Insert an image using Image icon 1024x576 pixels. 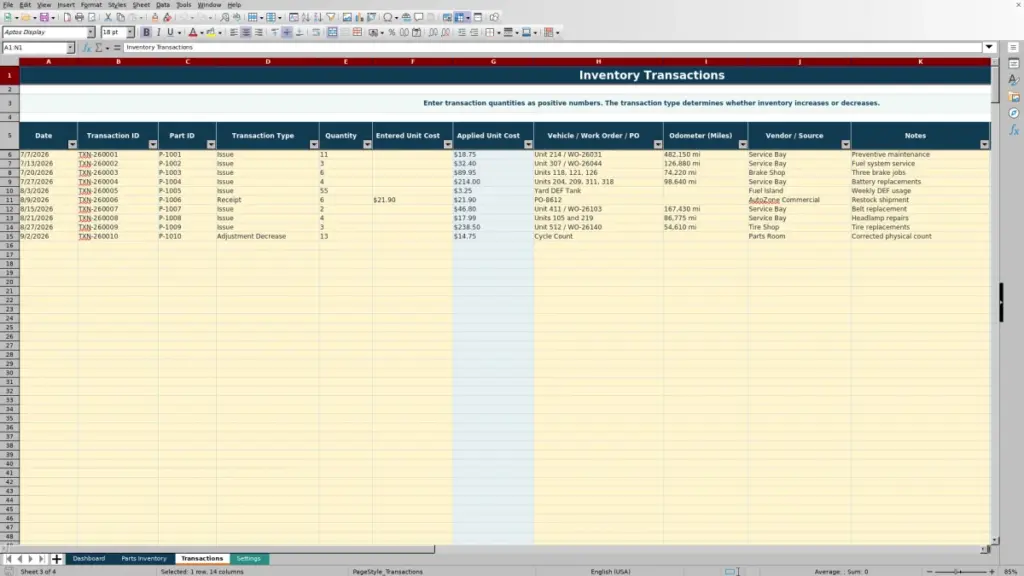point(347,17)
